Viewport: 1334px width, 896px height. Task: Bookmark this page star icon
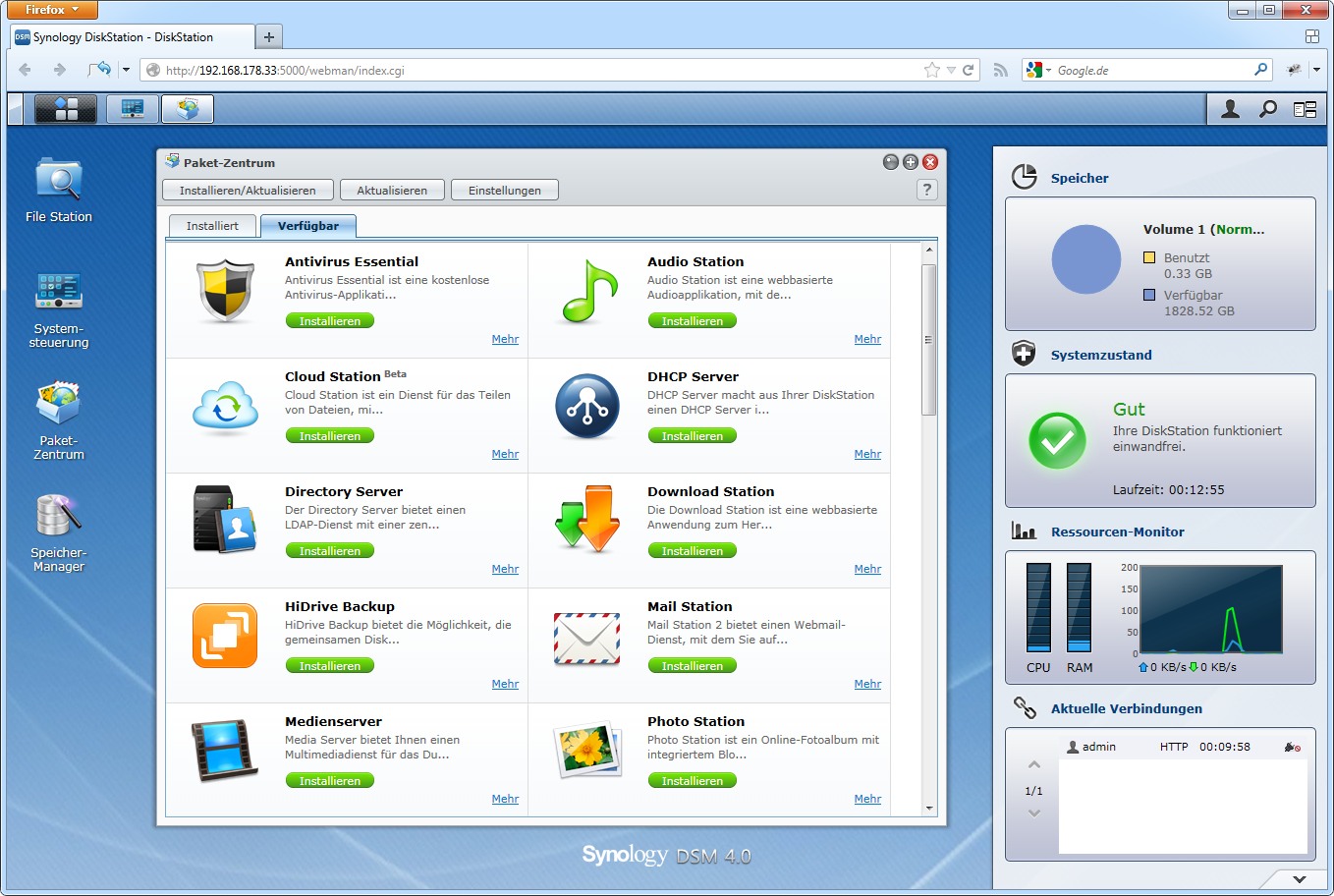click(932, 70)
